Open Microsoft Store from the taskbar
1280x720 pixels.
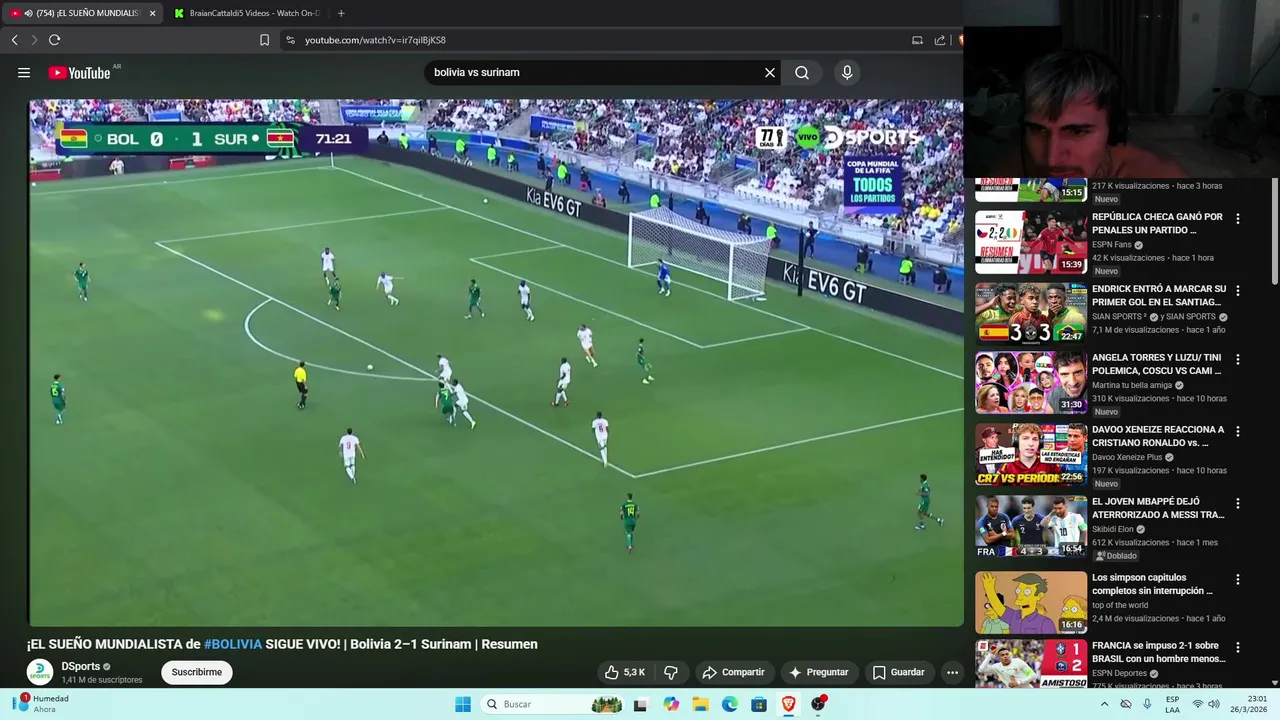759,704
